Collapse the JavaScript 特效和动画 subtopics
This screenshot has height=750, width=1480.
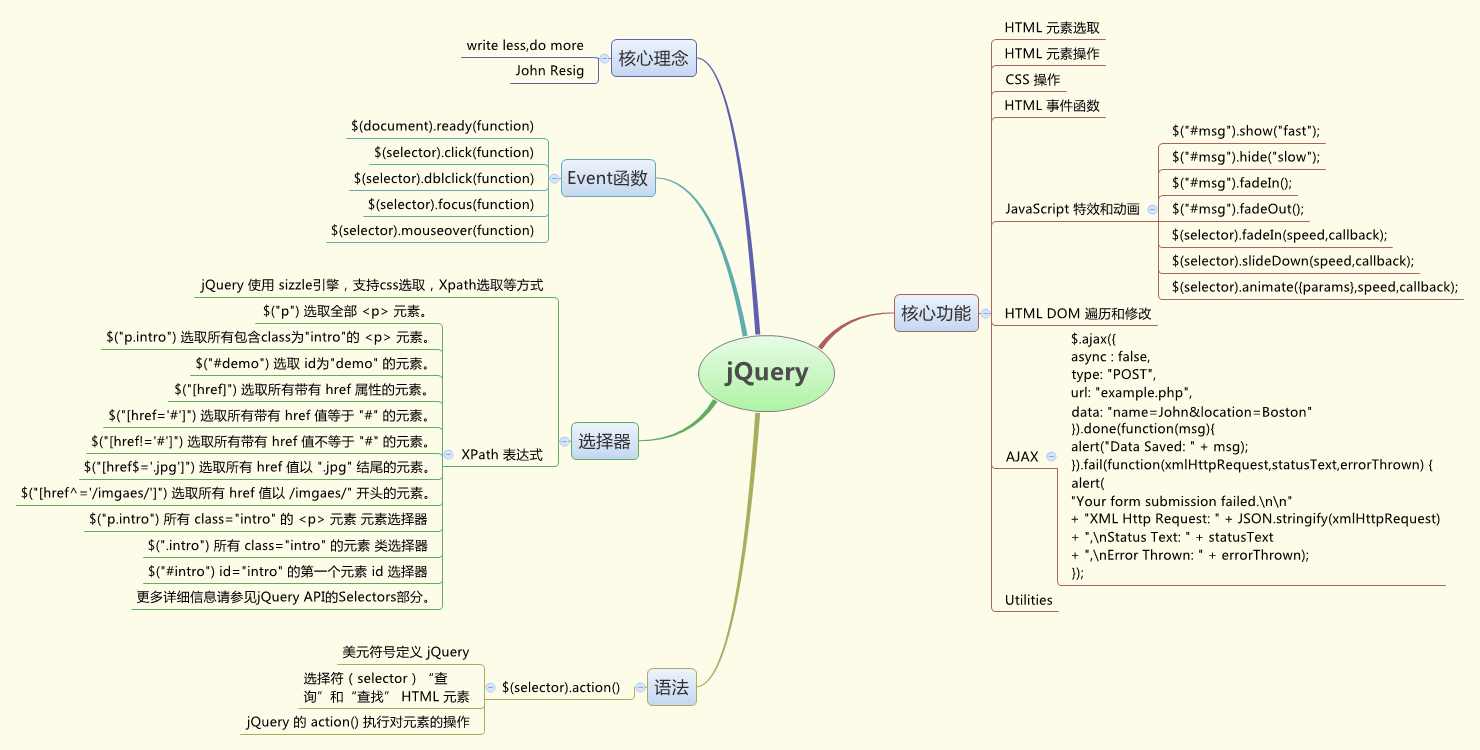tap(1152, 210)
